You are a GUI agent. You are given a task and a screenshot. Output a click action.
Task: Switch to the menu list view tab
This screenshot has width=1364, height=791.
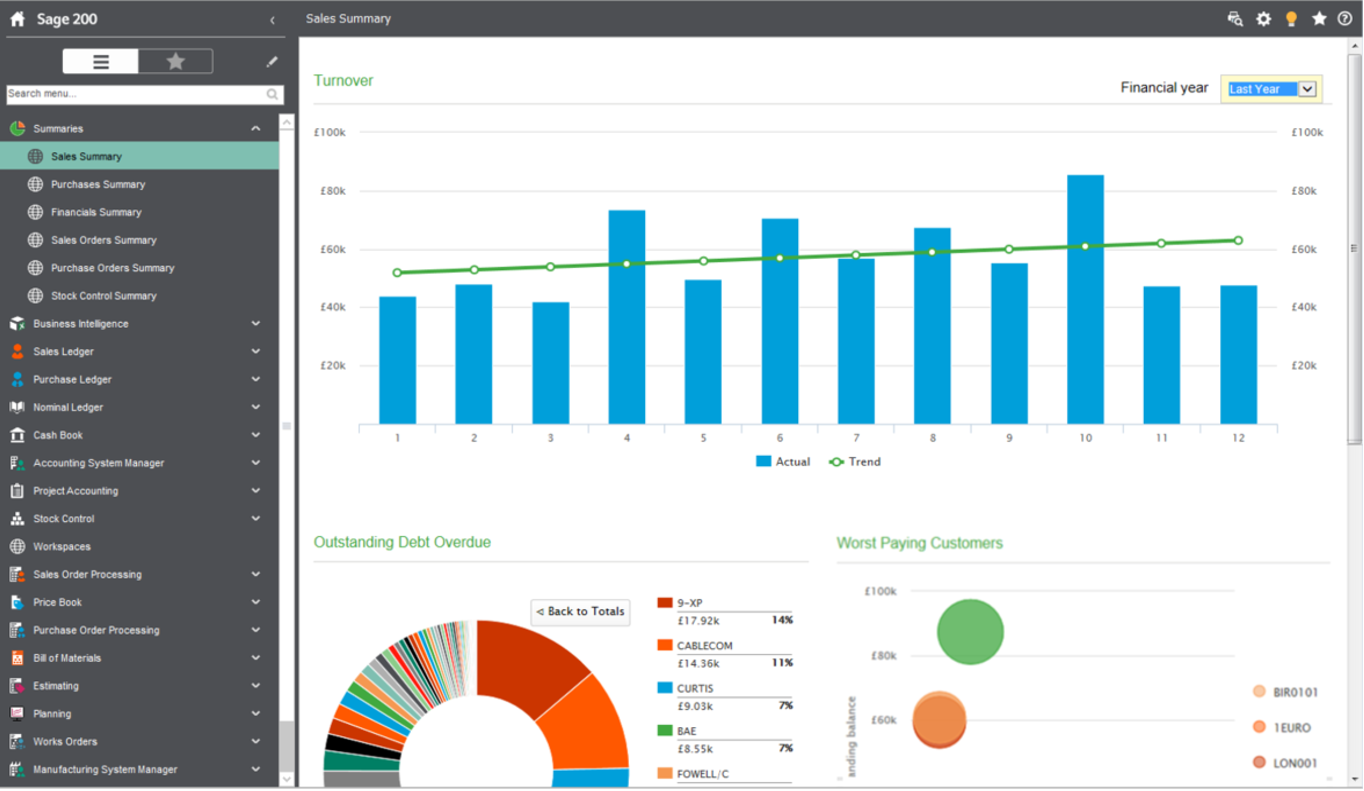(x=100, y=62)
